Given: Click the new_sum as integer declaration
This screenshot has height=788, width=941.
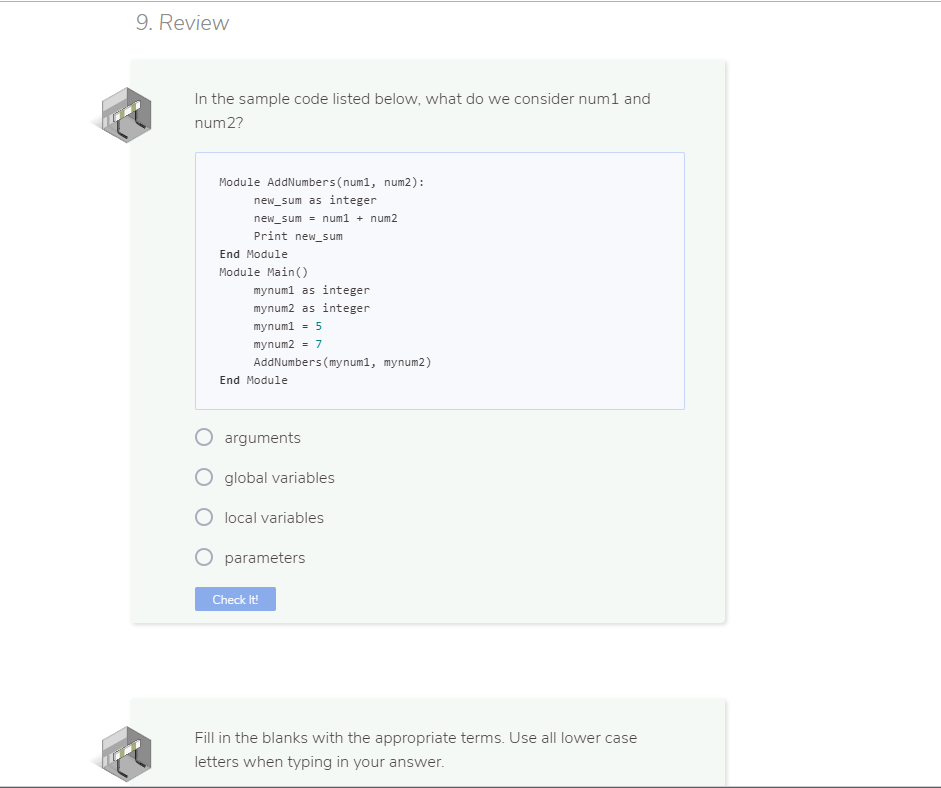Looking at the screenshot, I should pyautogui.click(x=315, y=200).
